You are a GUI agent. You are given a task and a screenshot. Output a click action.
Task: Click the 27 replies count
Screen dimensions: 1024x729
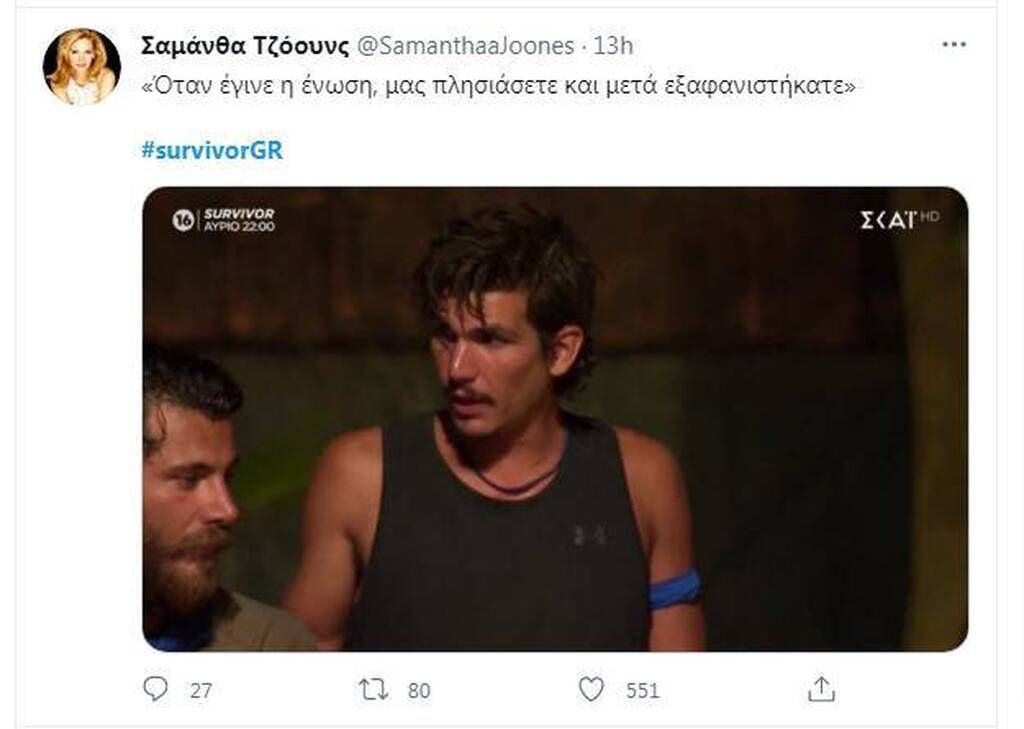200,690
